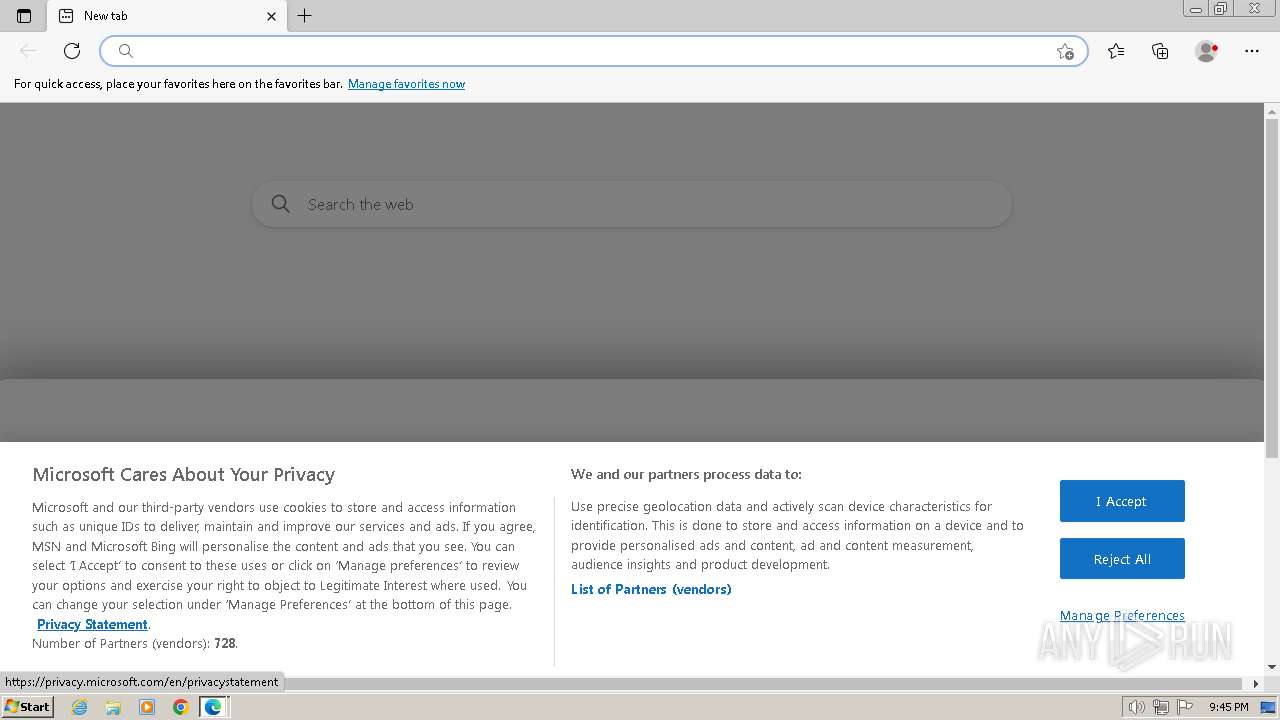This screenshot has width=1280, height=720.
Task: Click Manage favorites now link
Action: [406, 84]
